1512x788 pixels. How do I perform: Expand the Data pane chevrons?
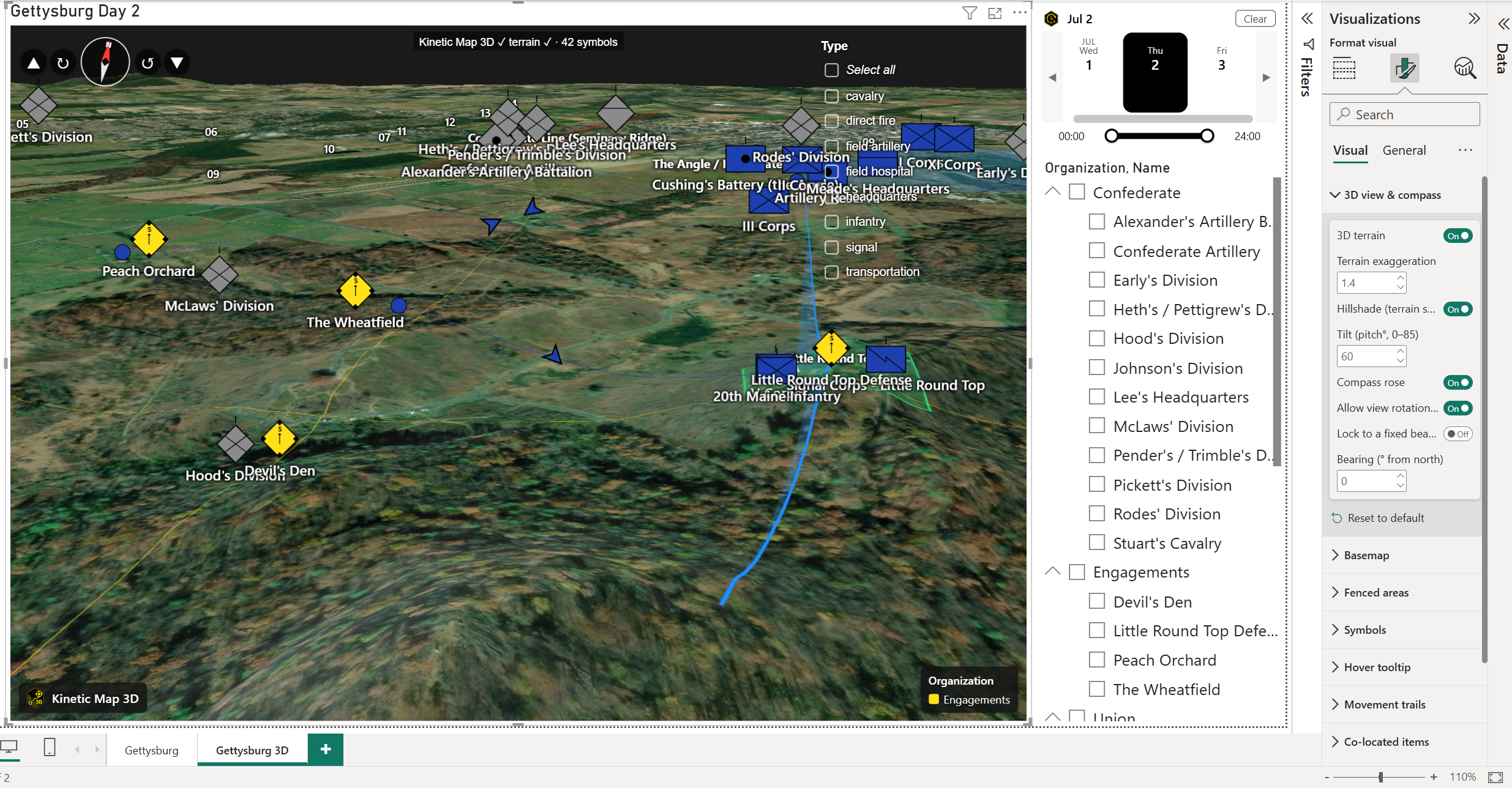click(1503, 24)
